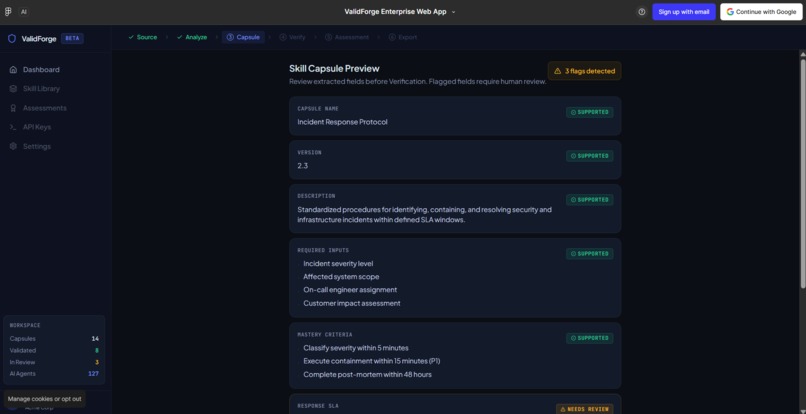
Task: Click Execute containment within 15 minutes criterion
Action: pyautogui.click(x=372, y=361)
